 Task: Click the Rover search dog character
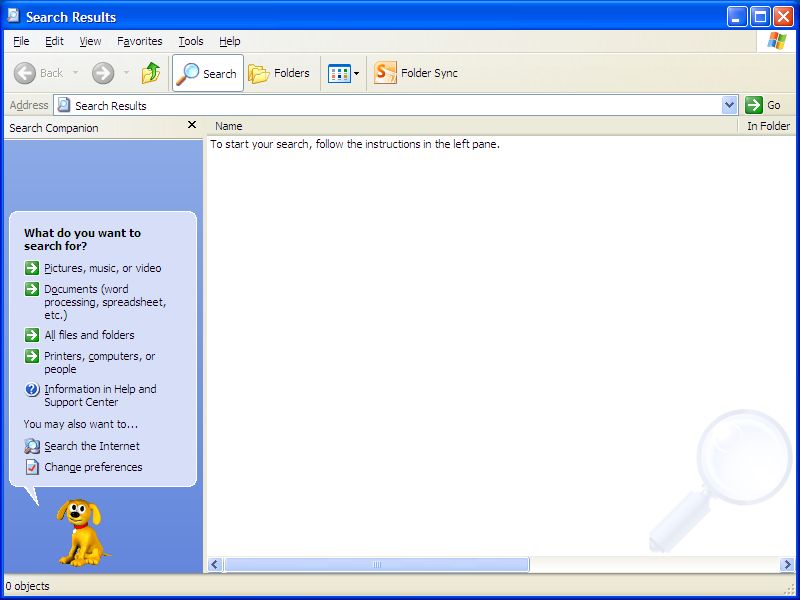(82, 532)
